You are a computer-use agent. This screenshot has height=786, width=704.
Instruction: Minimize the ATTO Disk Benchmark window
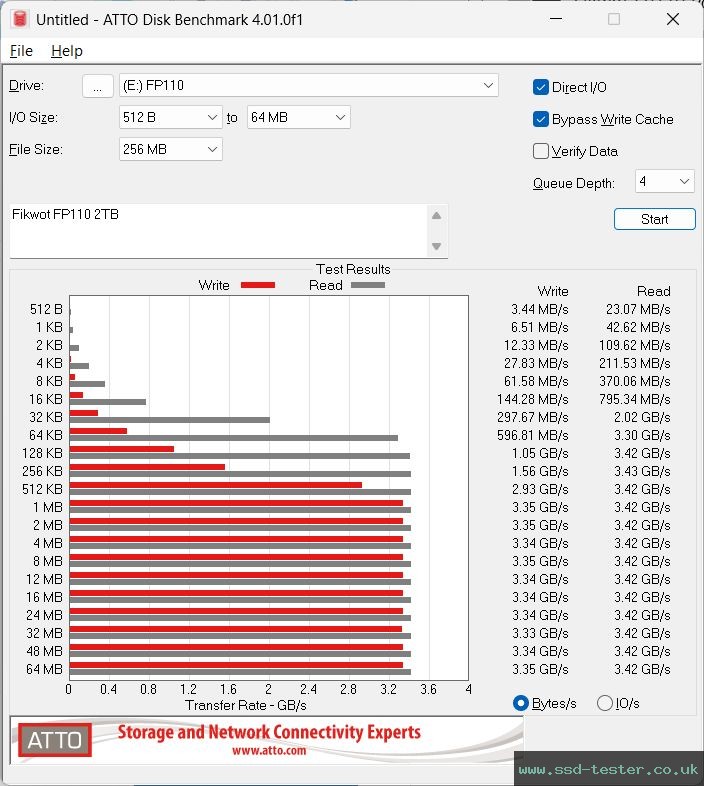556,19
